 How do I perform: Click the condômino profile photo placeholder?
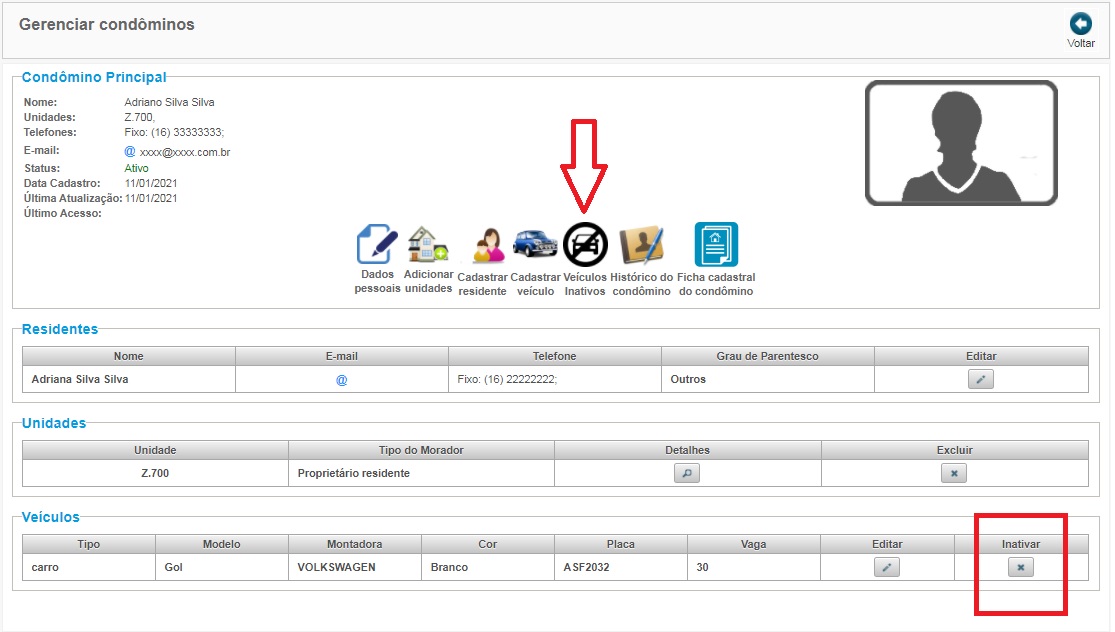click(x=961, y=143)
